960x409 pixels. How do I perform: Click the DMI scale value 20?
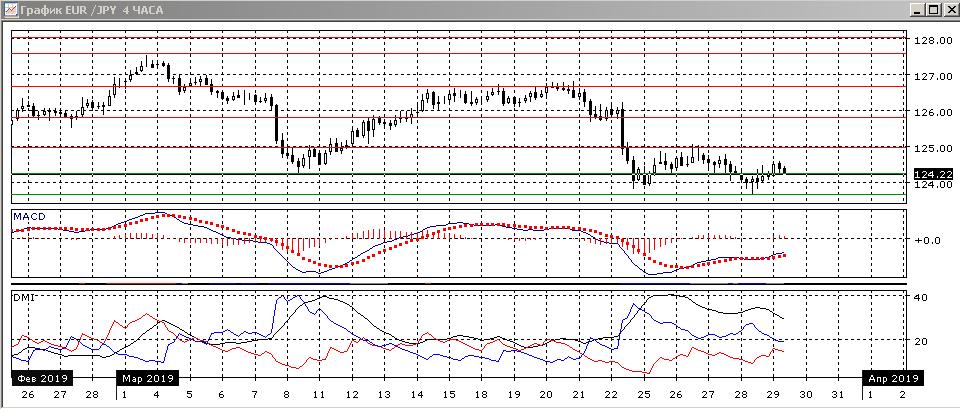point(920,342)
